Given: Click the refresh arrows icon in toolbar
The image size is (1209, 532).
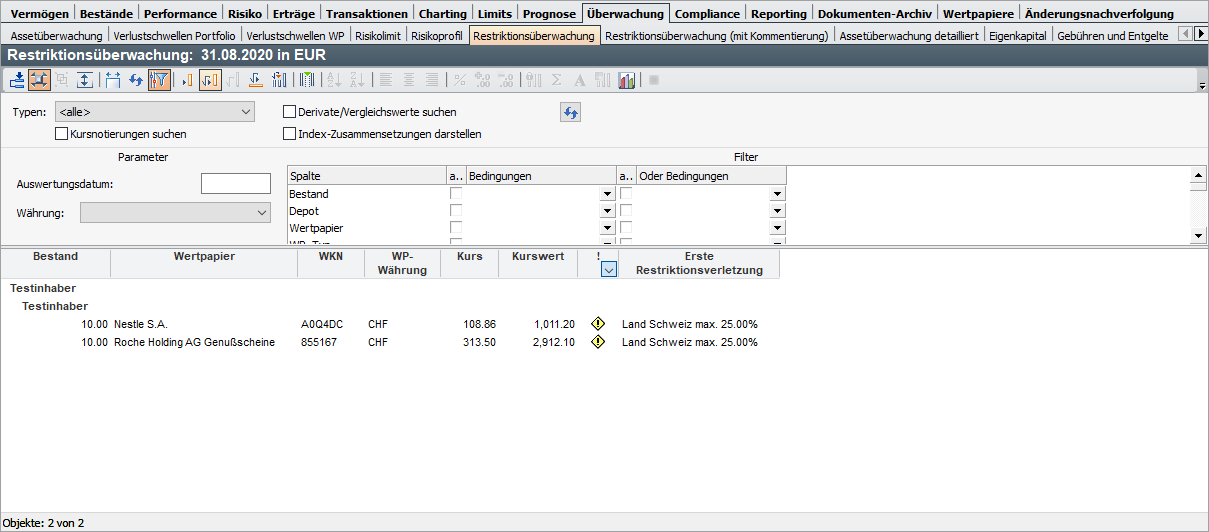Looking at the screenshot, I should [x=135, y=80].
